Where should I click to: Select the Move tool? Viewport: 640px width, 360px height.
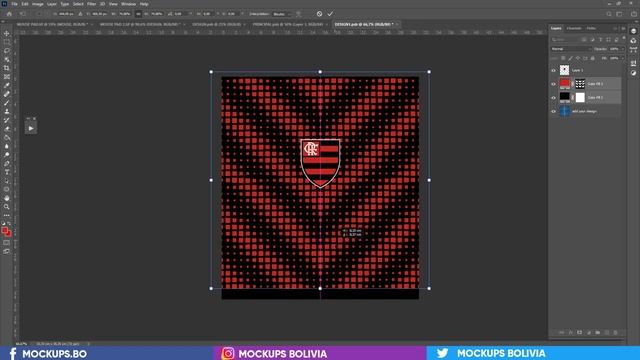pos(7,33)
